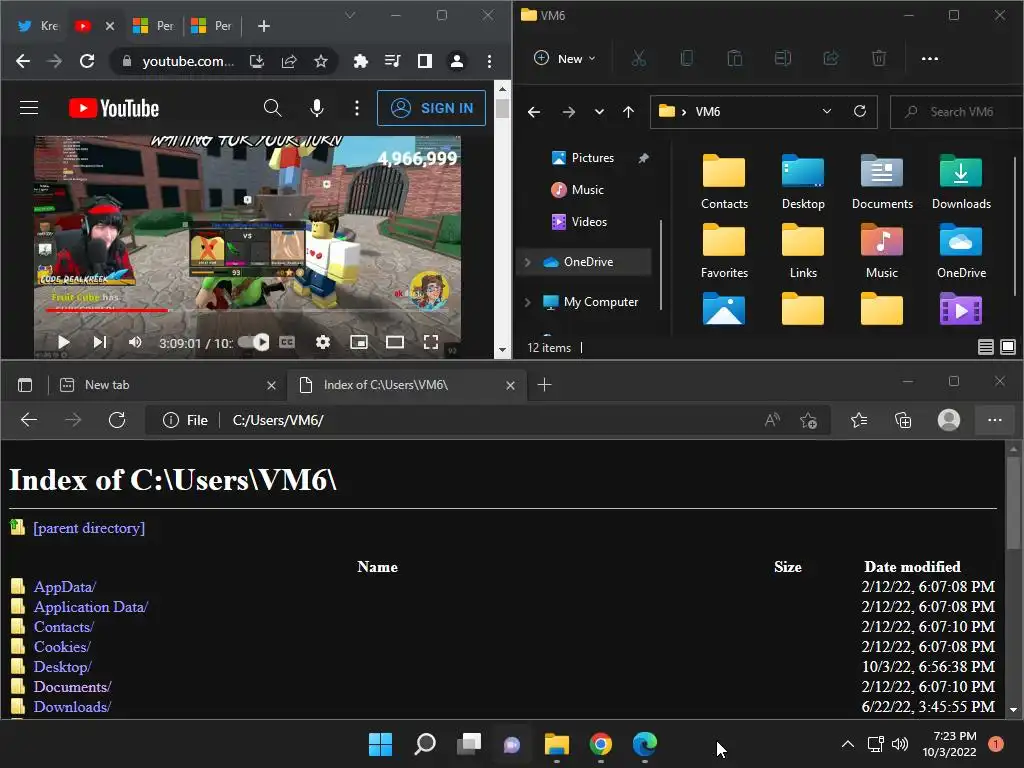
Task: Open Edge Settings and more menu
Action: pos(995,420)
